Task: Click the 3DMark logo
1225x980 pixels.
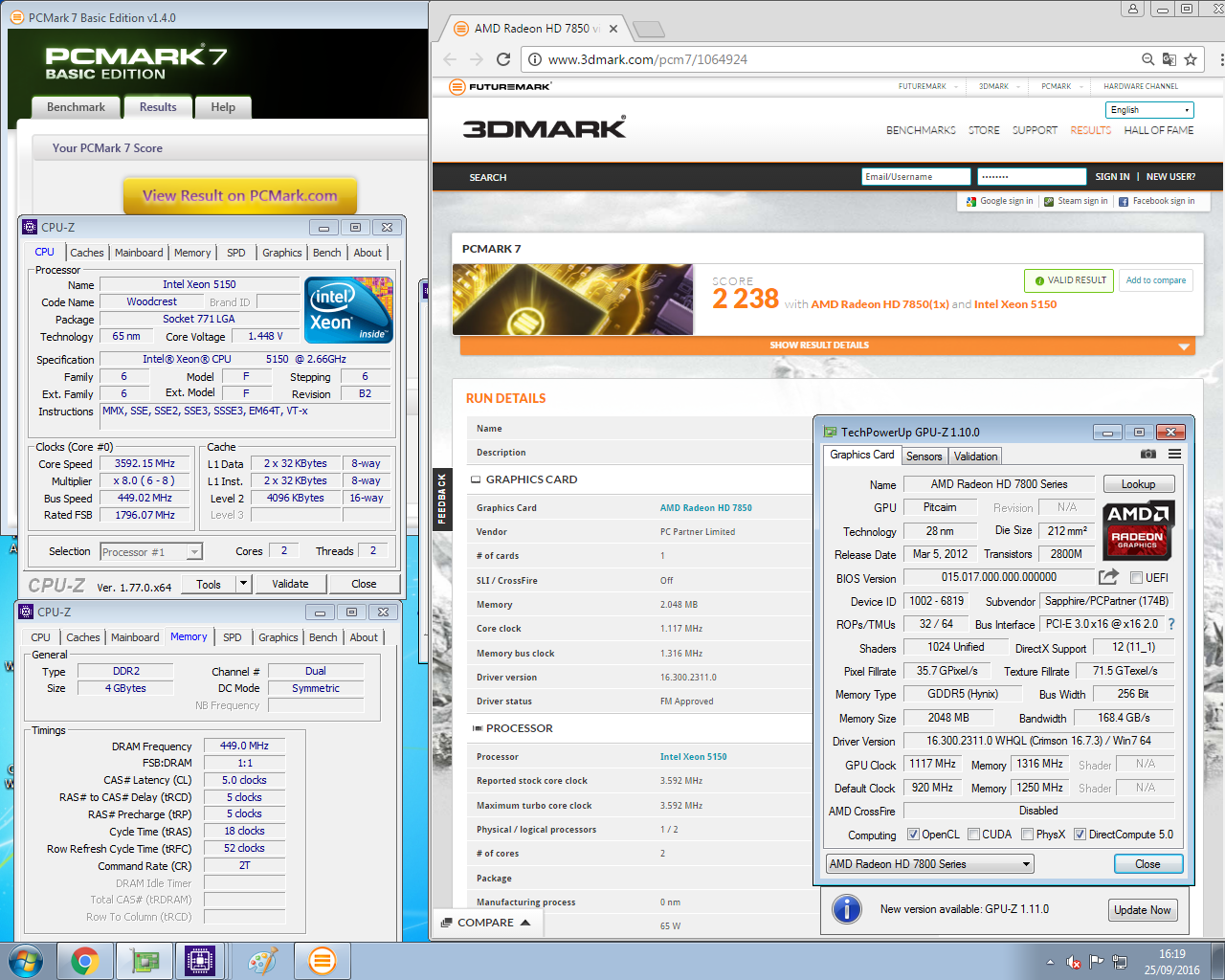Action: point(545,127)
